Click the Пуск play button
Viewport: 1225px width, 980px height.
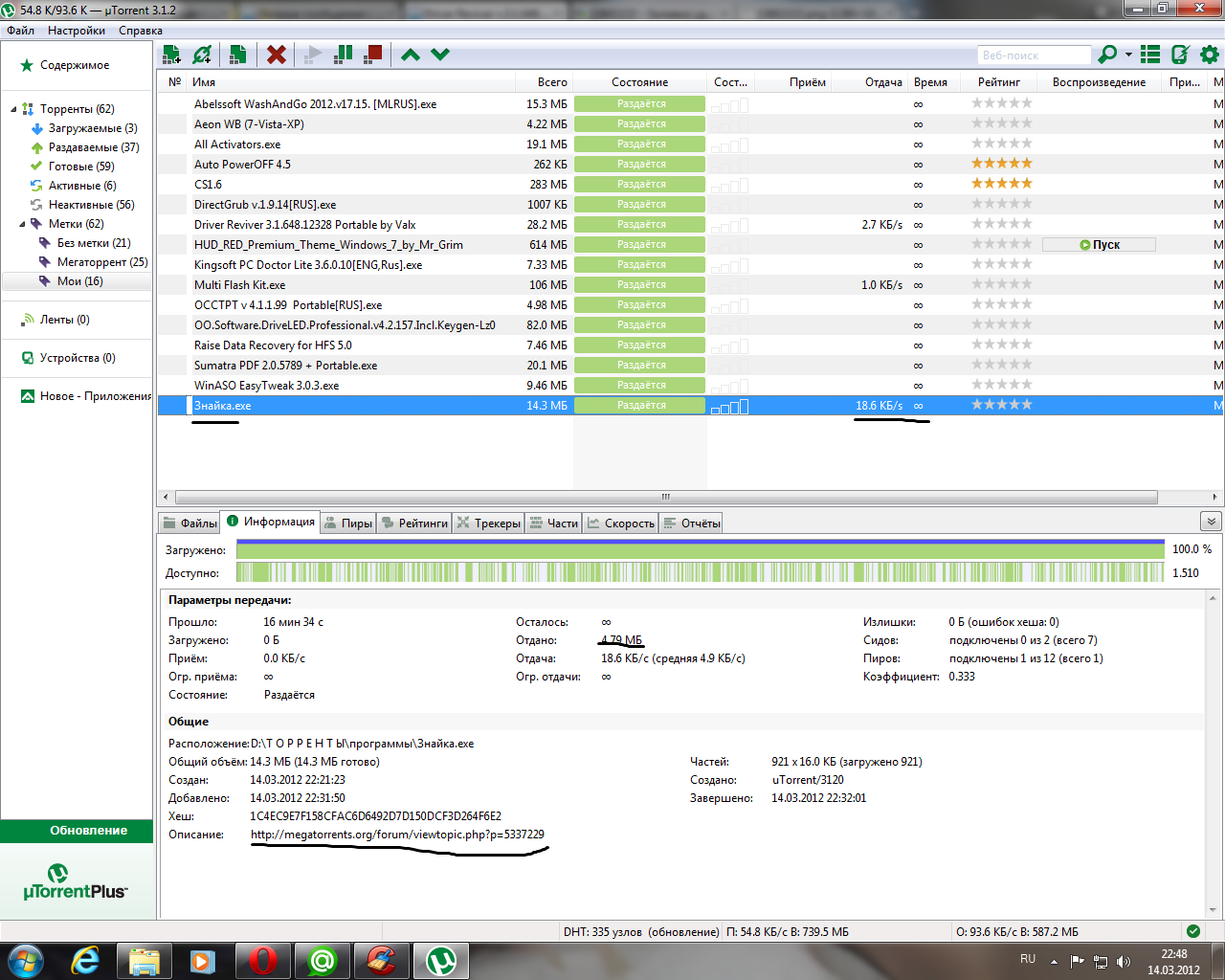pos(1099,245)
